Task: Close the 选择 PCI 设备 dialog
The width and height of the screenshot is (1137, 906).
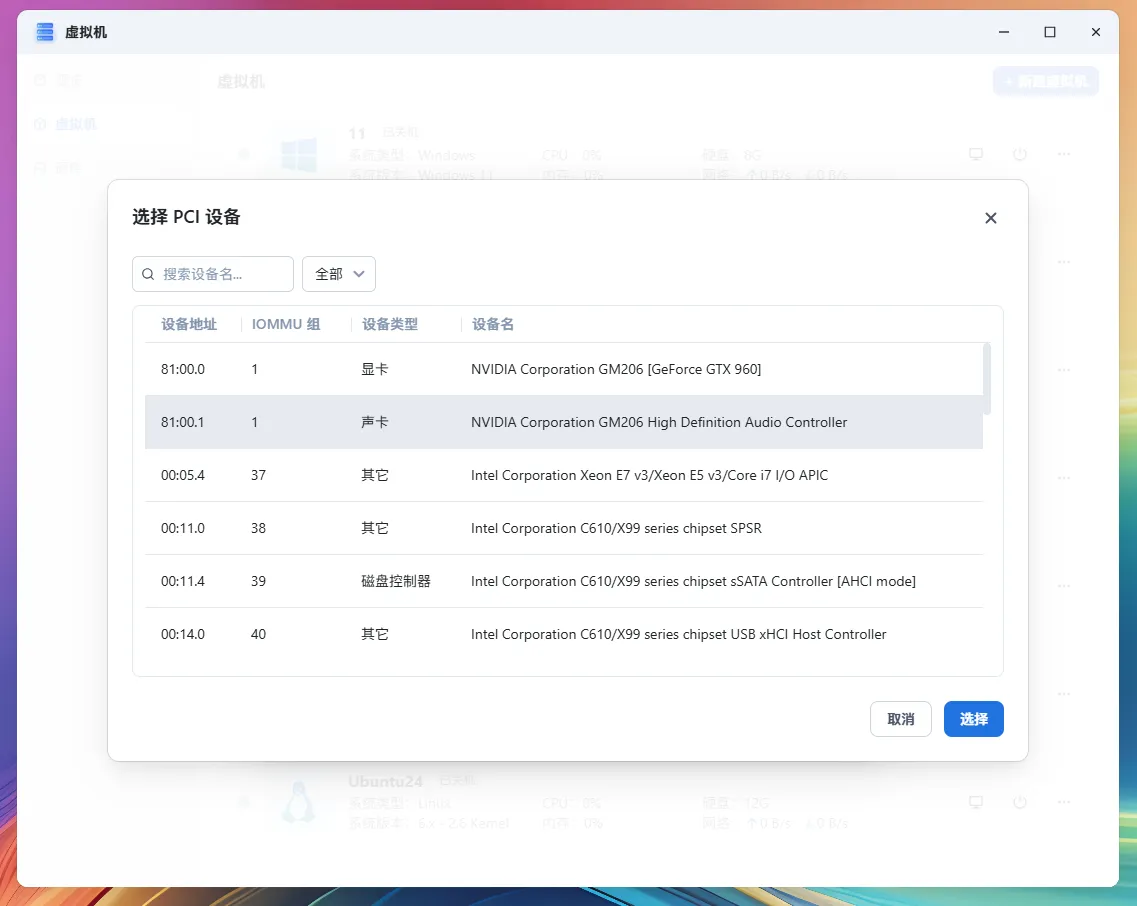Action: (990, 218)
